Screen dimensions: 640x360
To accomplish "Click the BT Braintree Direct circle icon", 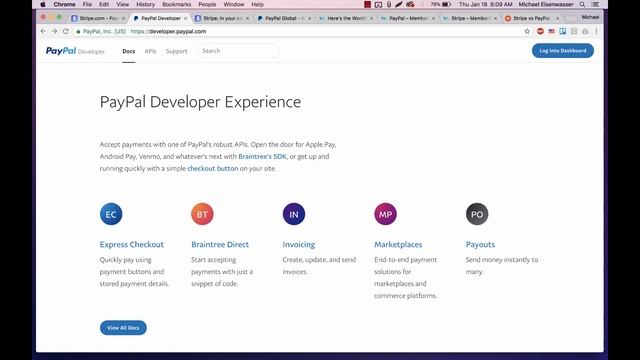I will point(202,214).
